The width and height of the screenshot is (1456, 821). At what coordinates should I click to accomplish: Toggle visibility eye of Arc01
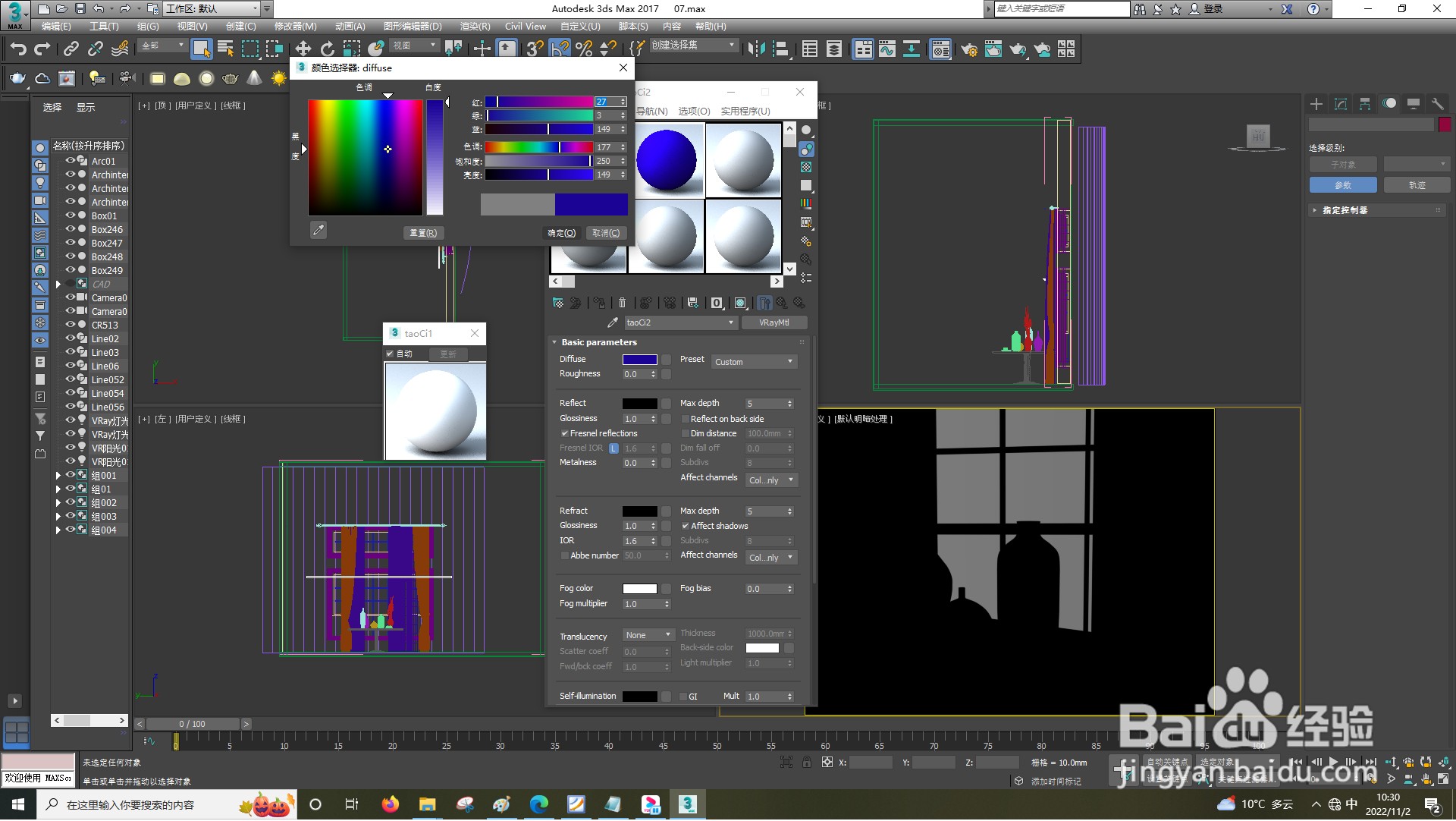71,161
